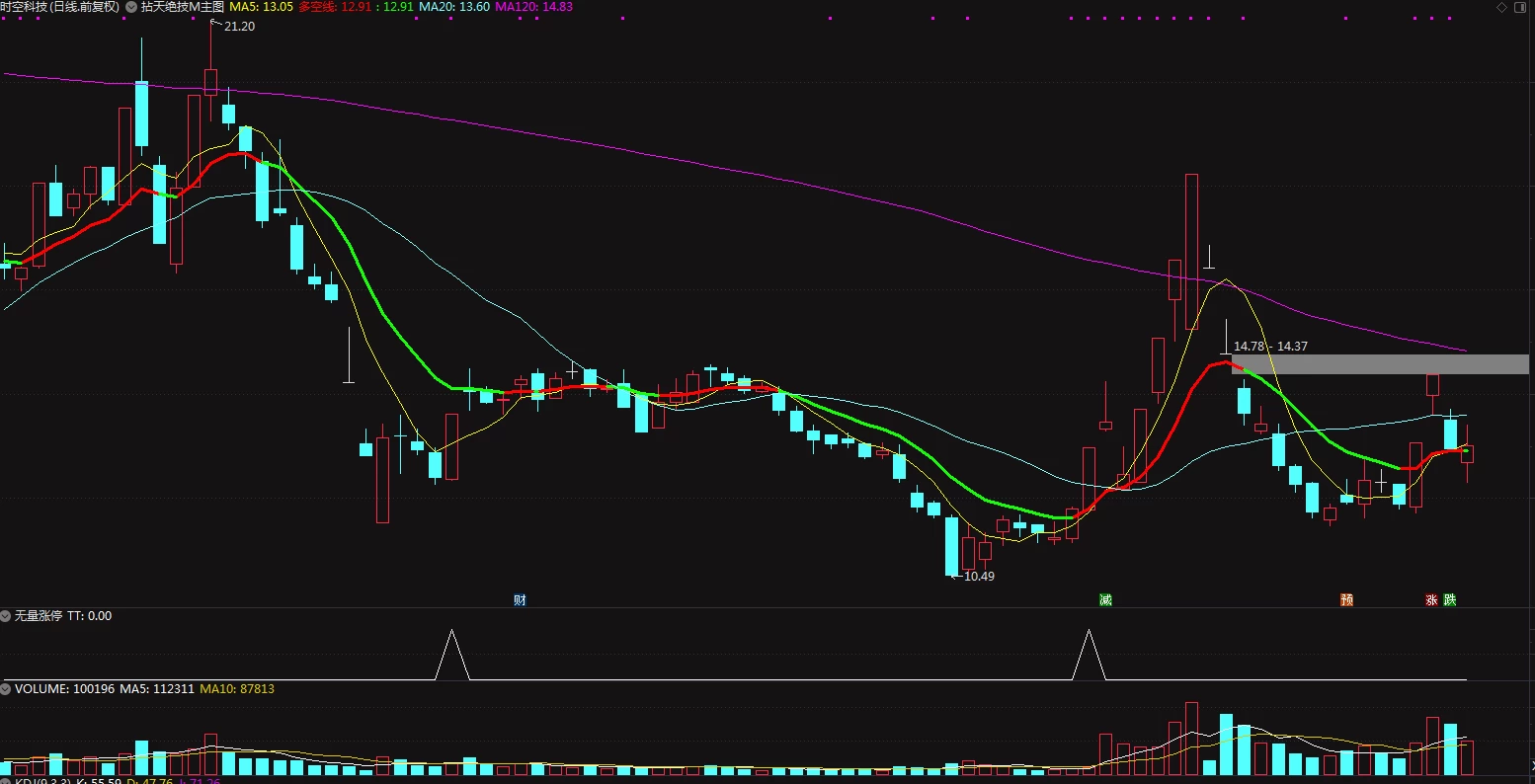This screenshot has width=1535, height=784.
Task: Toggle the side panel icon at top right
Action: [x=1522, y=7]
